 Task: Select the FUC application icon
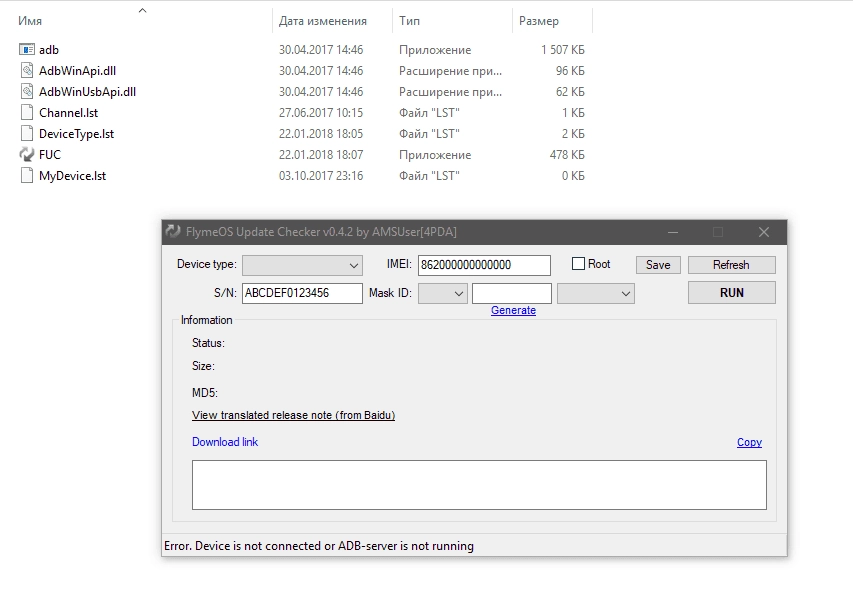pyautogui.click(x=27, y=154)
